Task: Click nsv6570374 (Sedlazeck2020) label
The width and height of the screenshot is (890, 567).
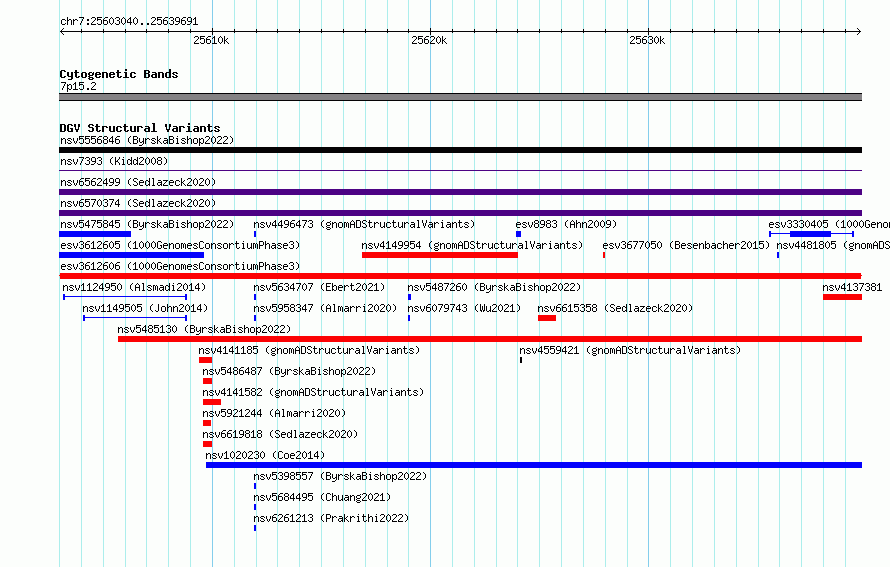Action: (138, 203)
